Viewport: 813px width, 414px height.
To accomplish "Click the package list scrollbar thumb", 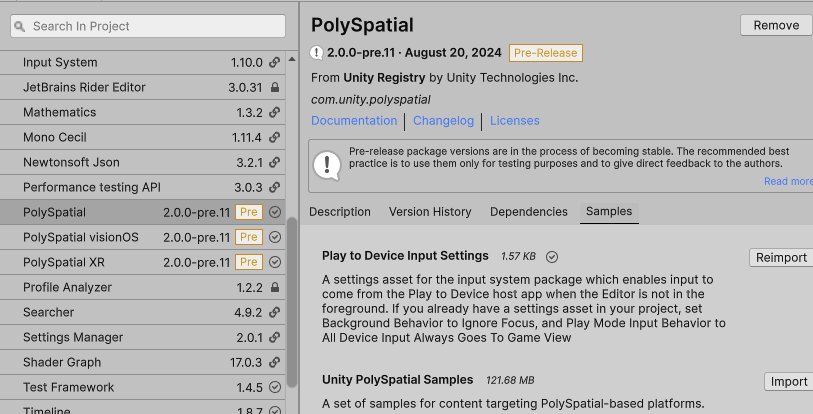I will [292, 302].
